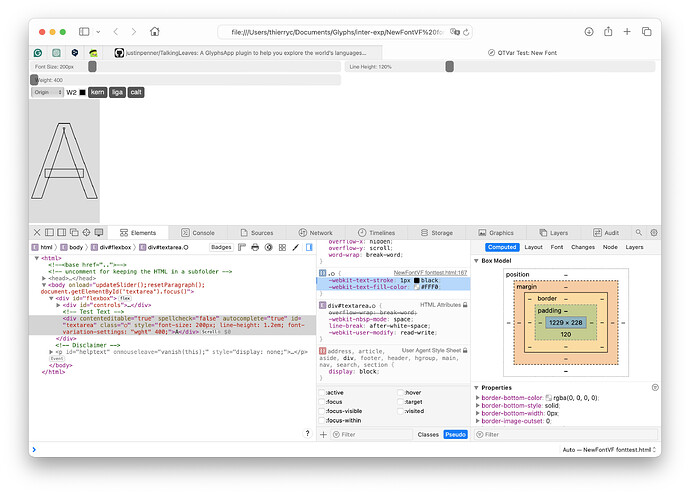Enable the :focus-visible checkbox
This screenshot has height=495, width=690.
tap(322, 411)
